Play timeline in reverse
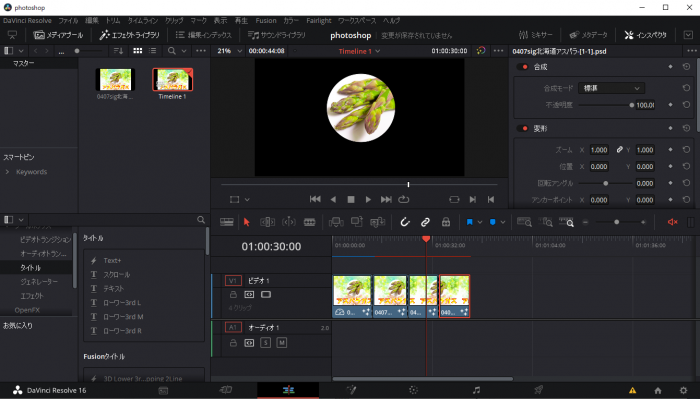Viewport: 700px width, 399px height. pos(333,200)
